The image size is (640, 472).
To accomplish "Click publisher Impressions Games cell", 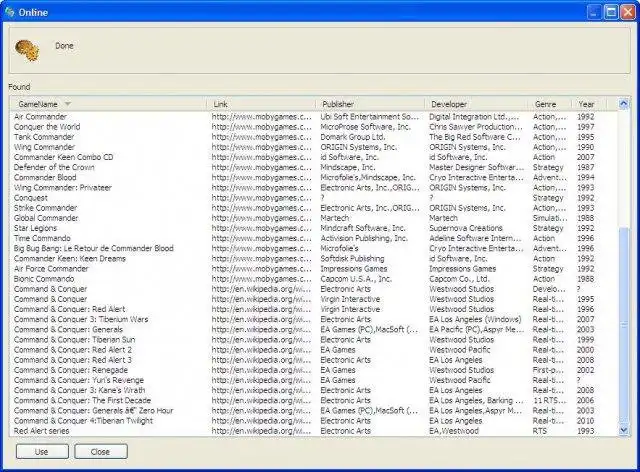I will [353, 269].
